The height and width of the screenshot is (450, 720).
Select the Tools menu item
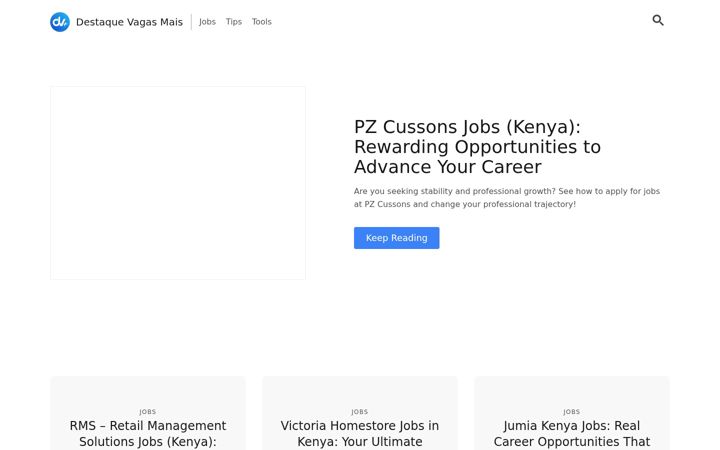tap(261, 22)
